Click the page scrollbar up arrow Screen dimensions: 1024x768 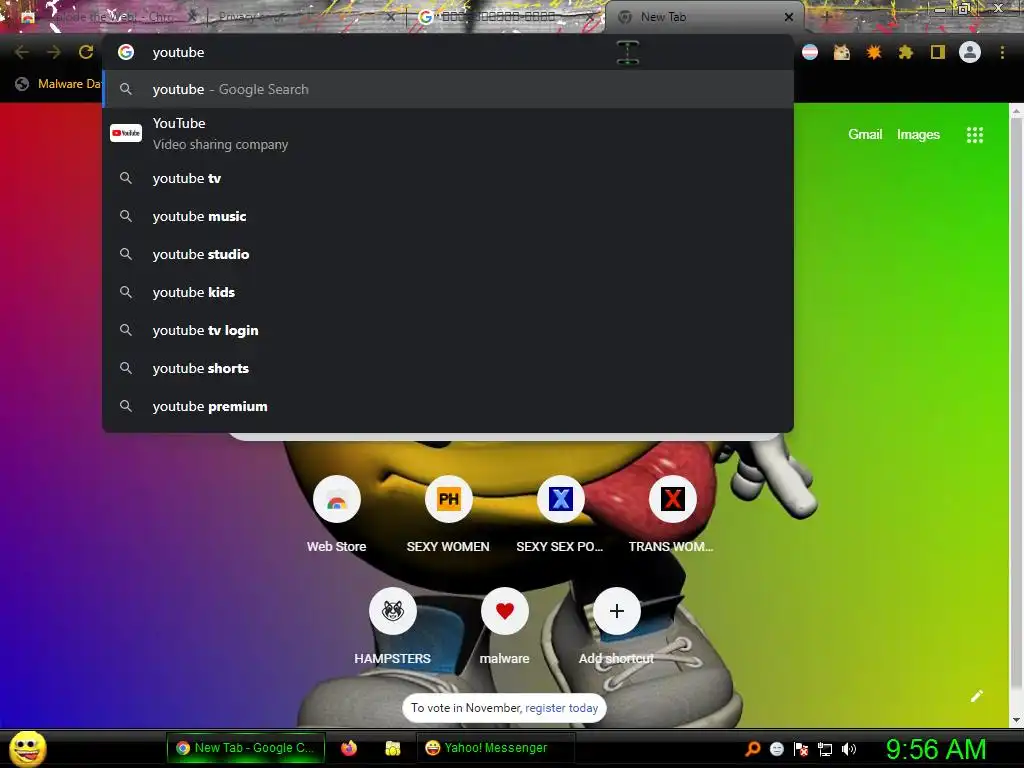[1016, 111]
